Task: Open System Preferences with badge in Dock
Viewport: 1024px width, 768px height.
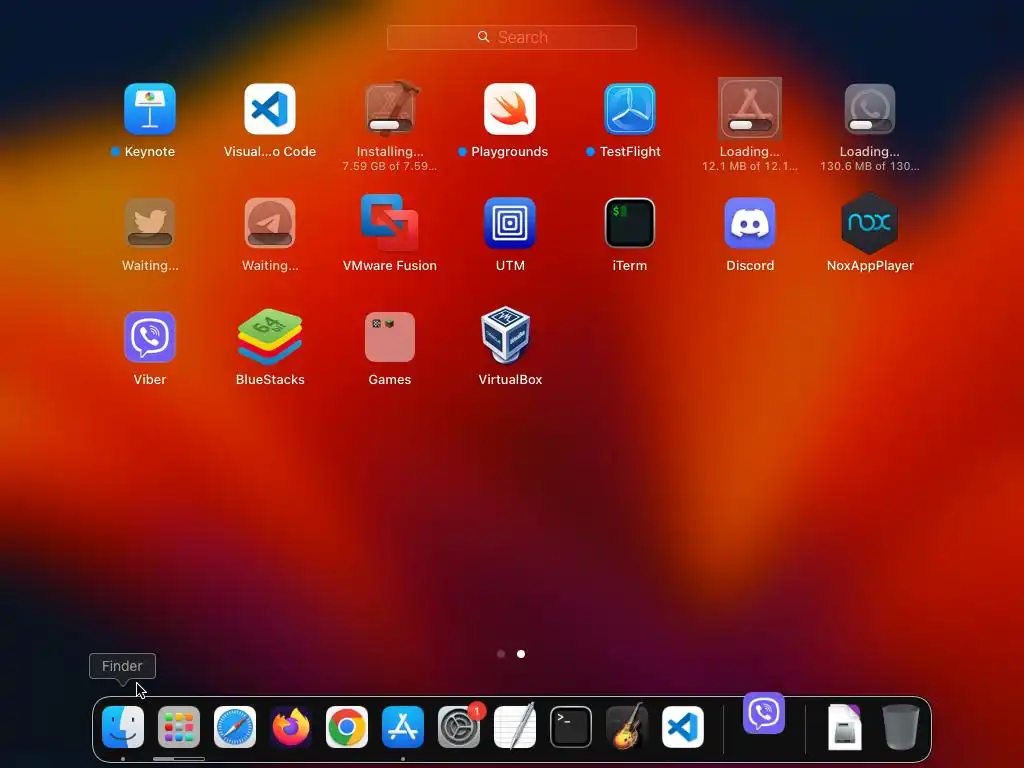Action: coord(459,727)
